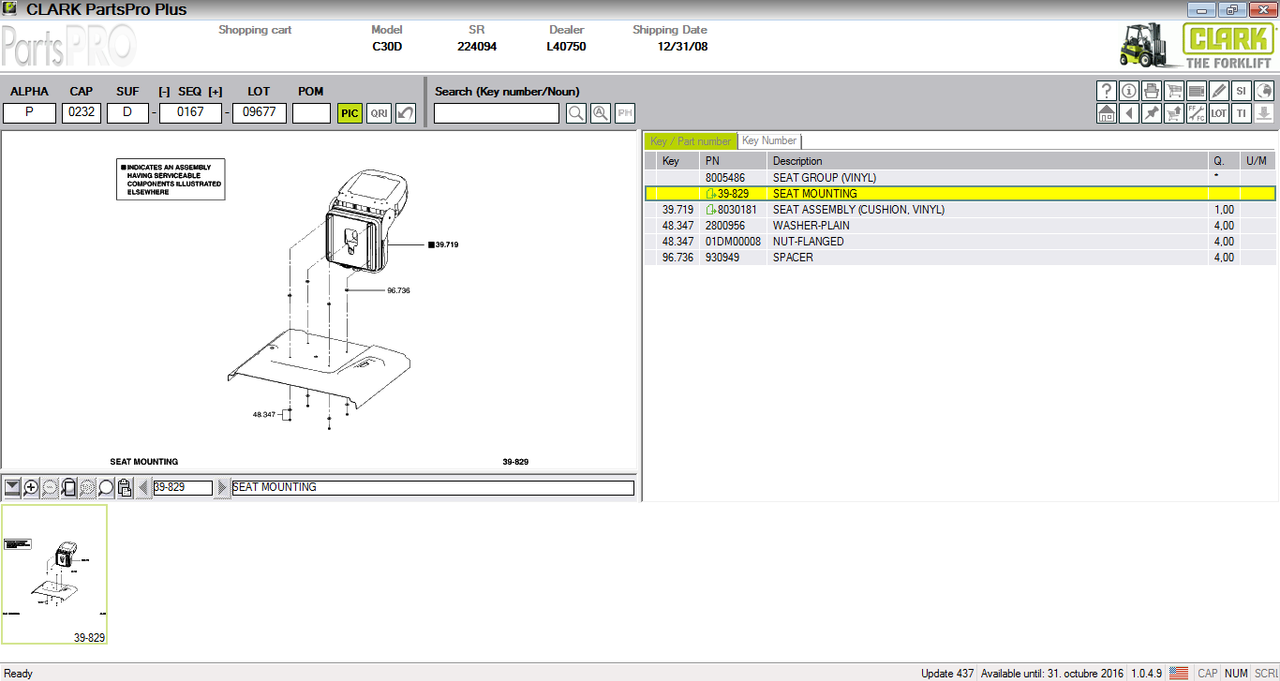This screenshot has height=681, width=1280.
Task: Click the ALPHA input field
Action: click(x=29, y=113)
